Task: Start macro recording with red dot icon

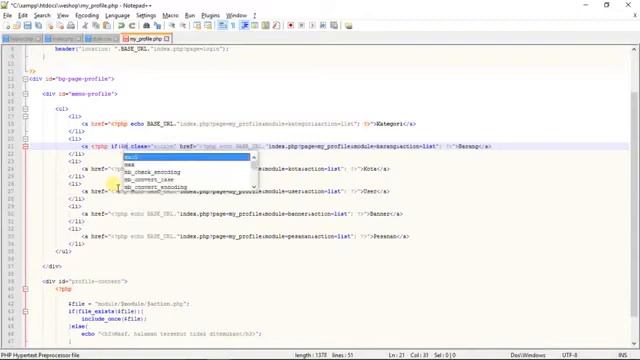Action: point(291,26)
